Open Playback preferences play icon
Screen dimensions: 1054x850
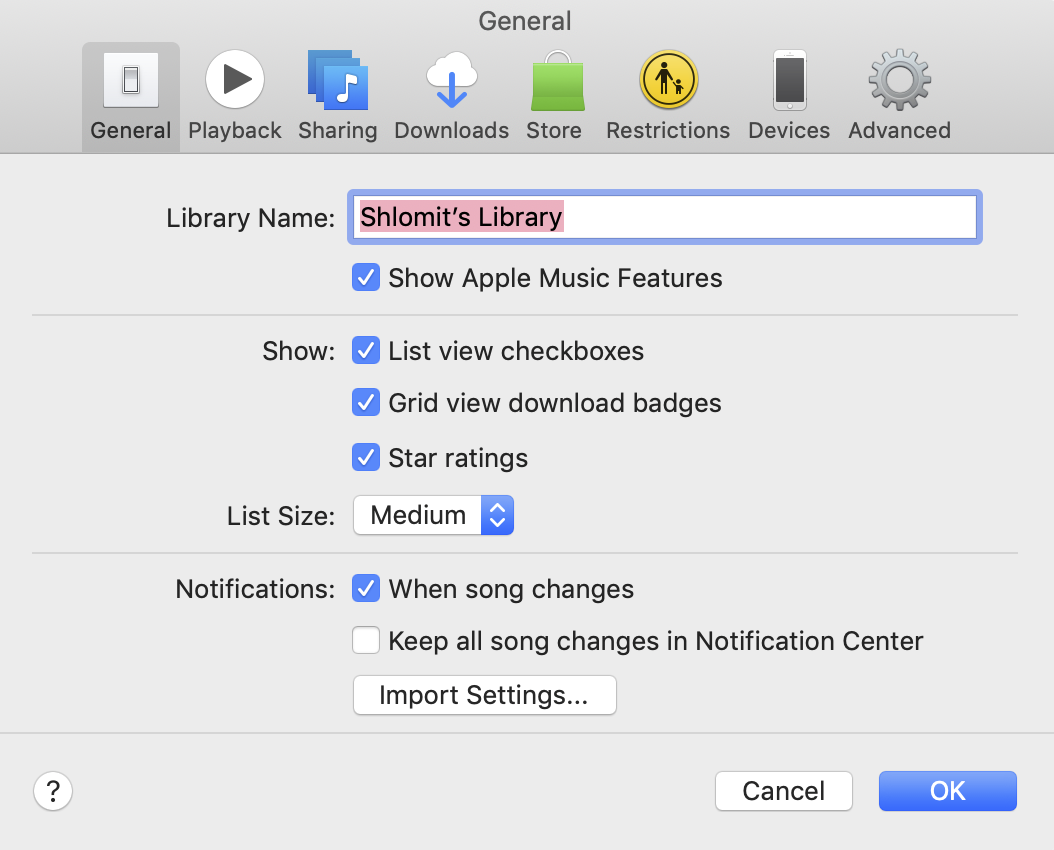pos(235,81)
